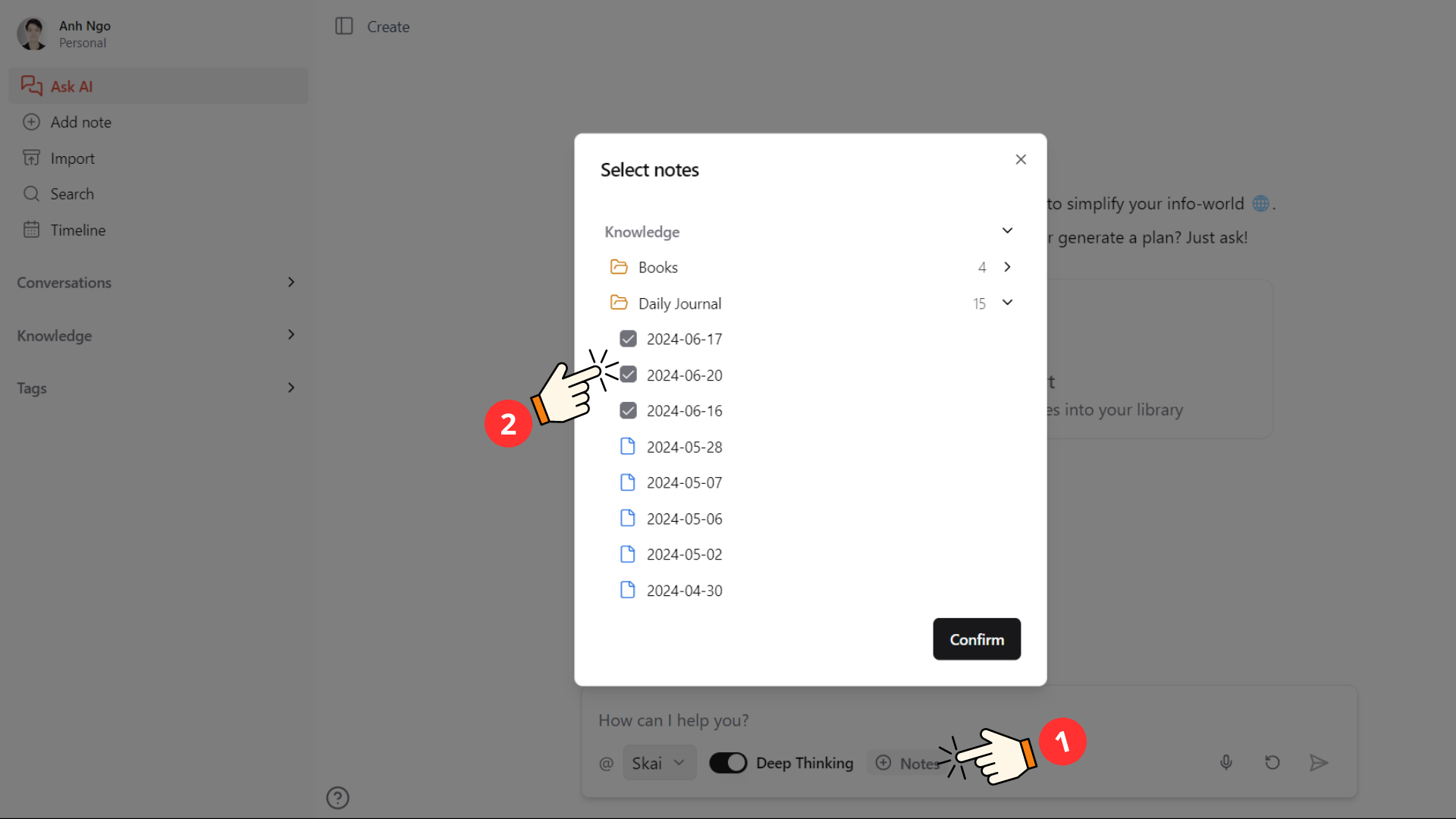
Task: Click the 2024-05-28 note entry
Action: [x=685, y=446]
